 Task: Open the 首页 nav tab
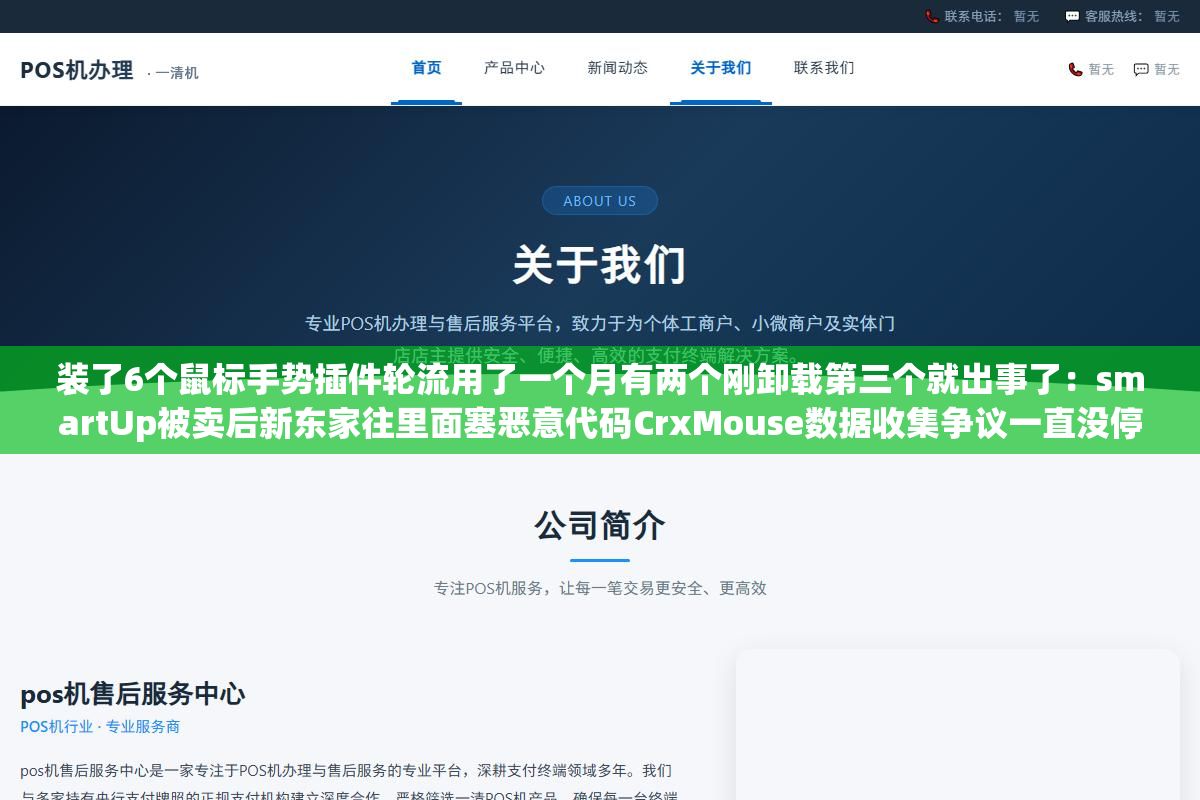(426, 68)
